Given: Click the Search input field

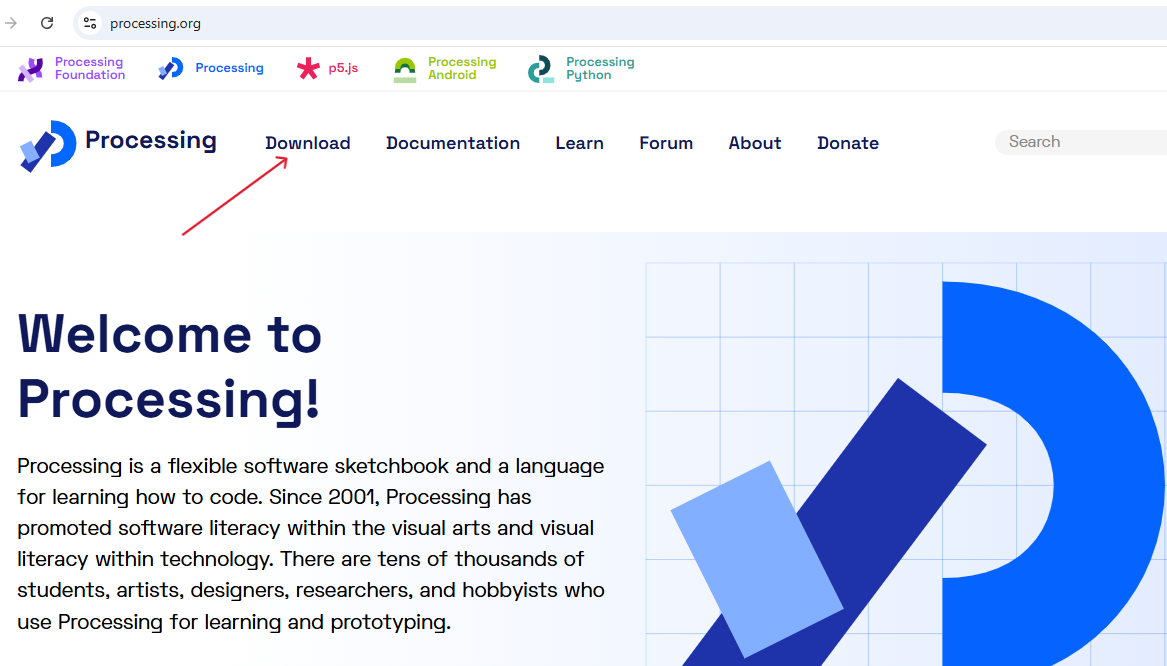Looking at the screenshot, I should click(x=1081, y=141).
